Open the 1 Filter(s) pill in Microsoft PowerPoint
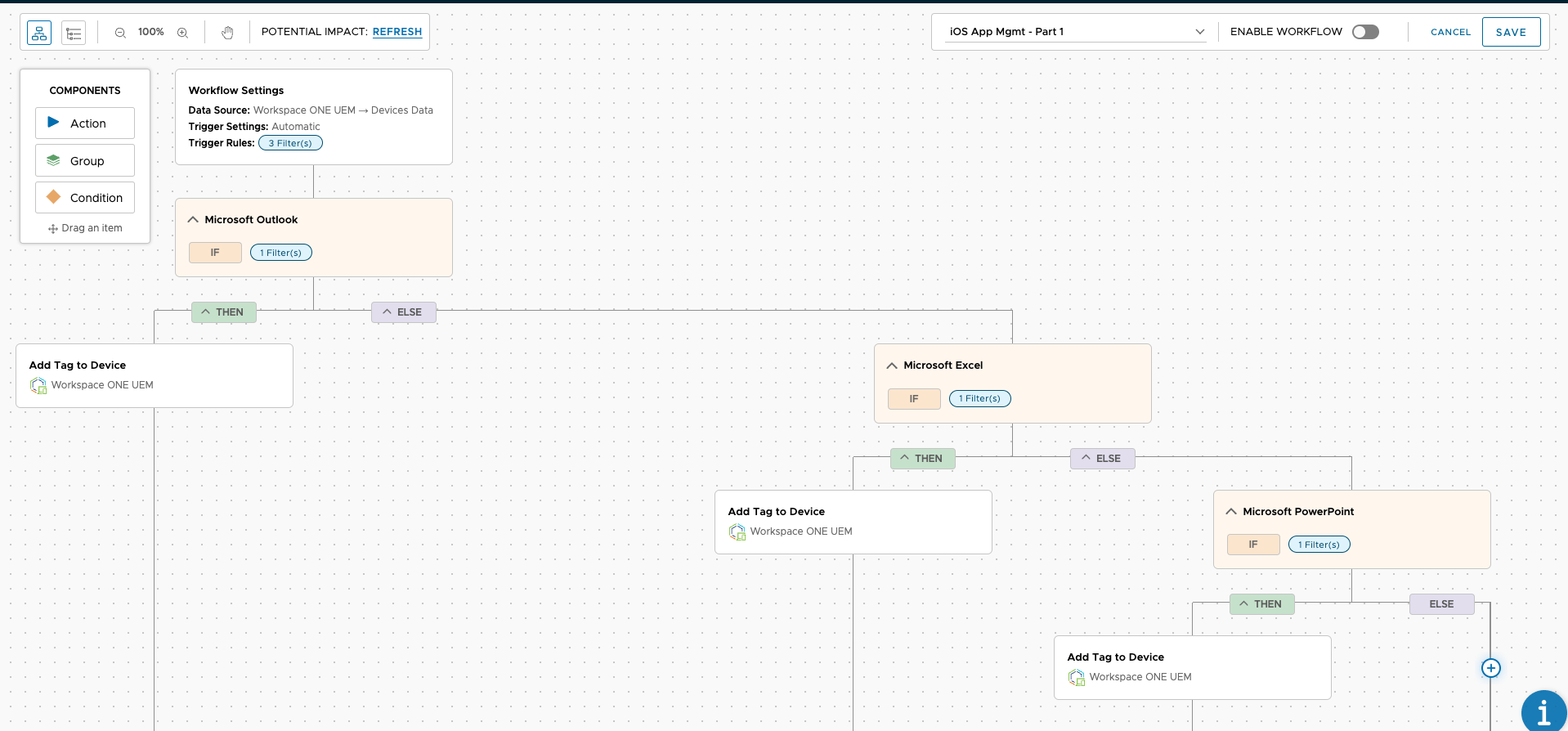 point(1319,545)
